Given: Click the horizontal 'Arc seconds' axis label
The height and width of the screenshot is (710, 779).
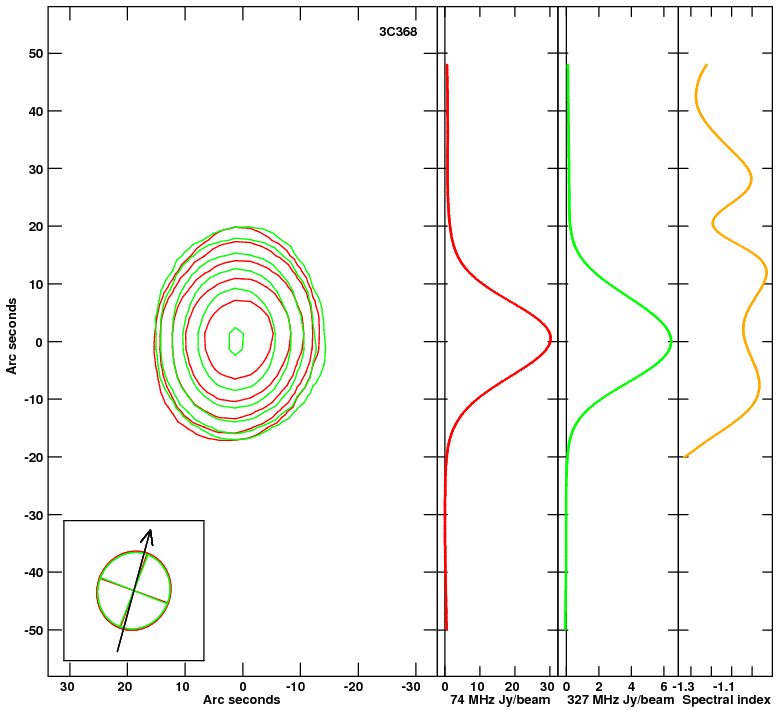Looking at the screenshot, I should tap(241, 700).
